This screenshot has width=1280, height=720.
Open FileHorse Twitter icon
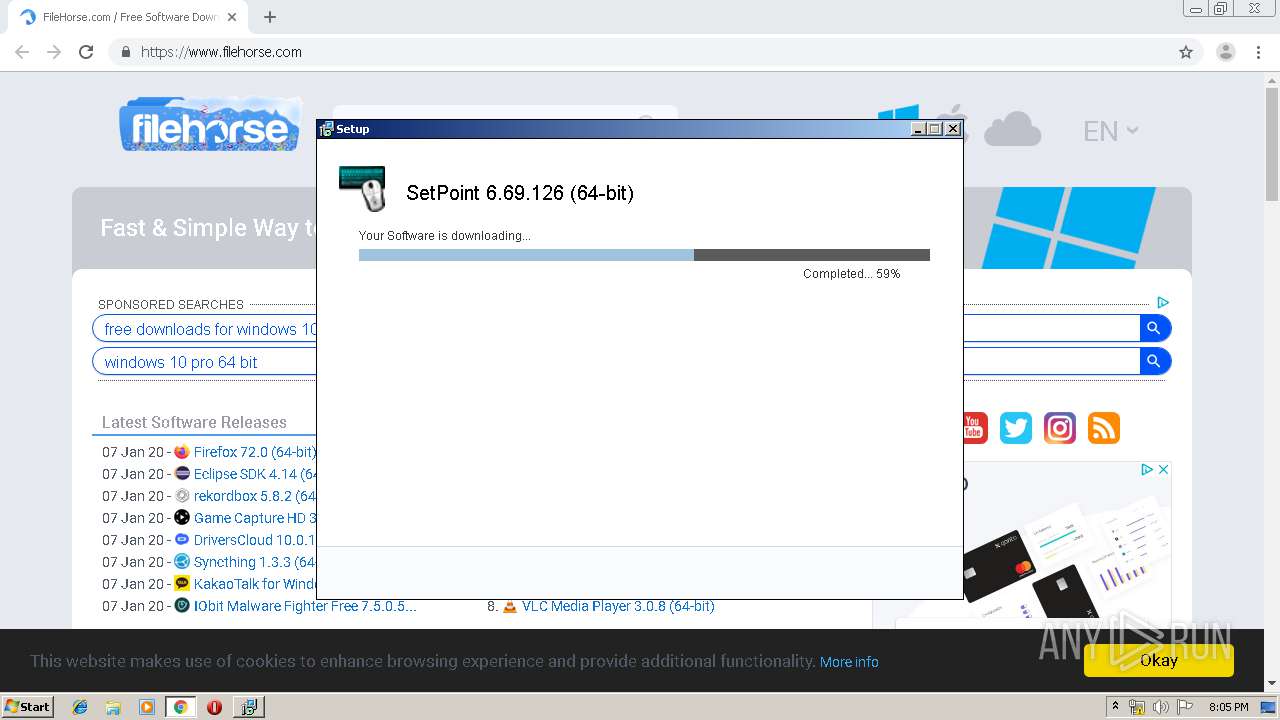pos(1016,428)
